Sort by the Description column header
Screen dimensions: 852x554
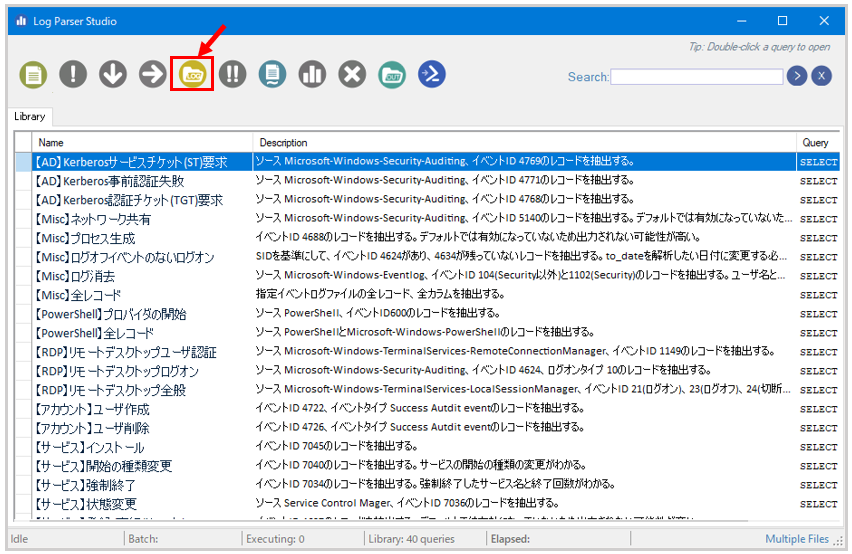[x=524, y=142]
